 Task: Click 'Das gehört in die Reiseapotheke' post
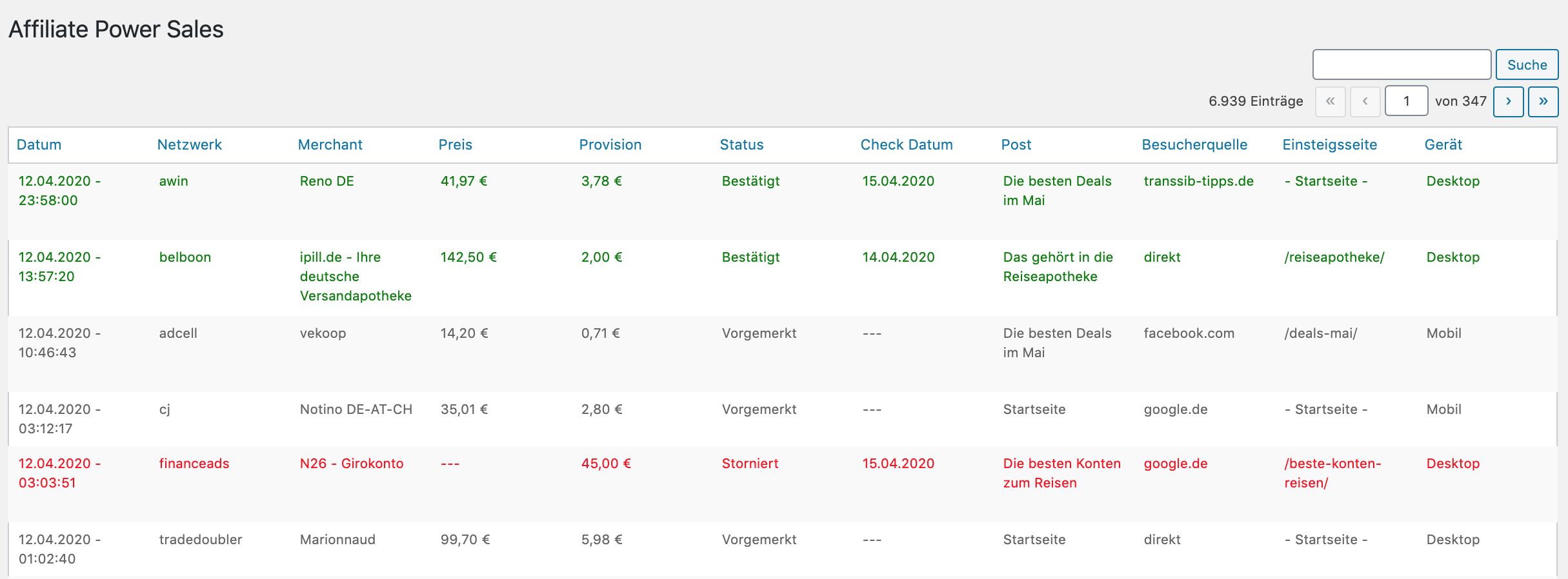click(x=1058, y=267)
